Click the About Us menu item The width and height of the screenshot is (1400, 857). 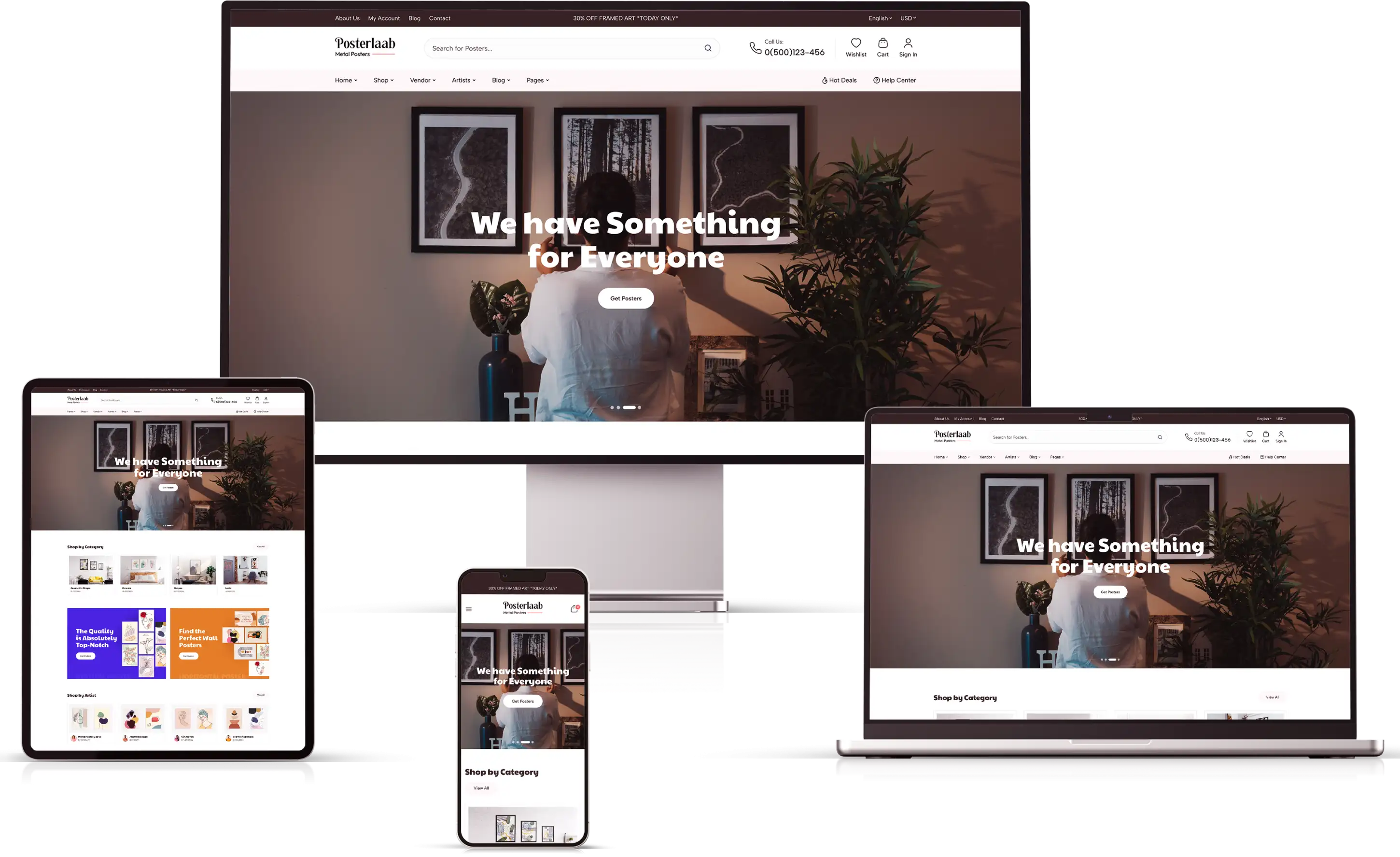[347, 17]
